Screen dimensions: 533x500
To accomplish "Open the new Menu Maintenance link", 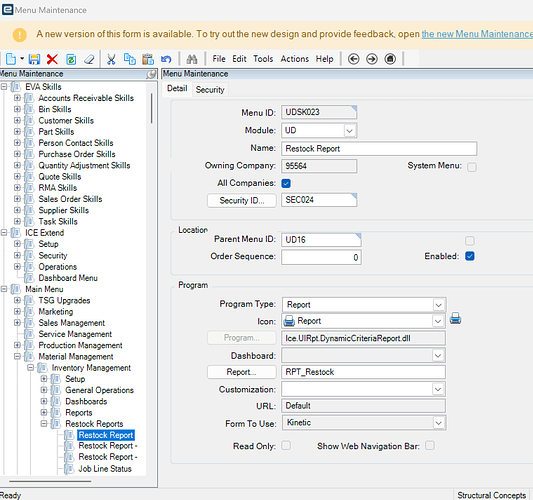I will 477,34.
